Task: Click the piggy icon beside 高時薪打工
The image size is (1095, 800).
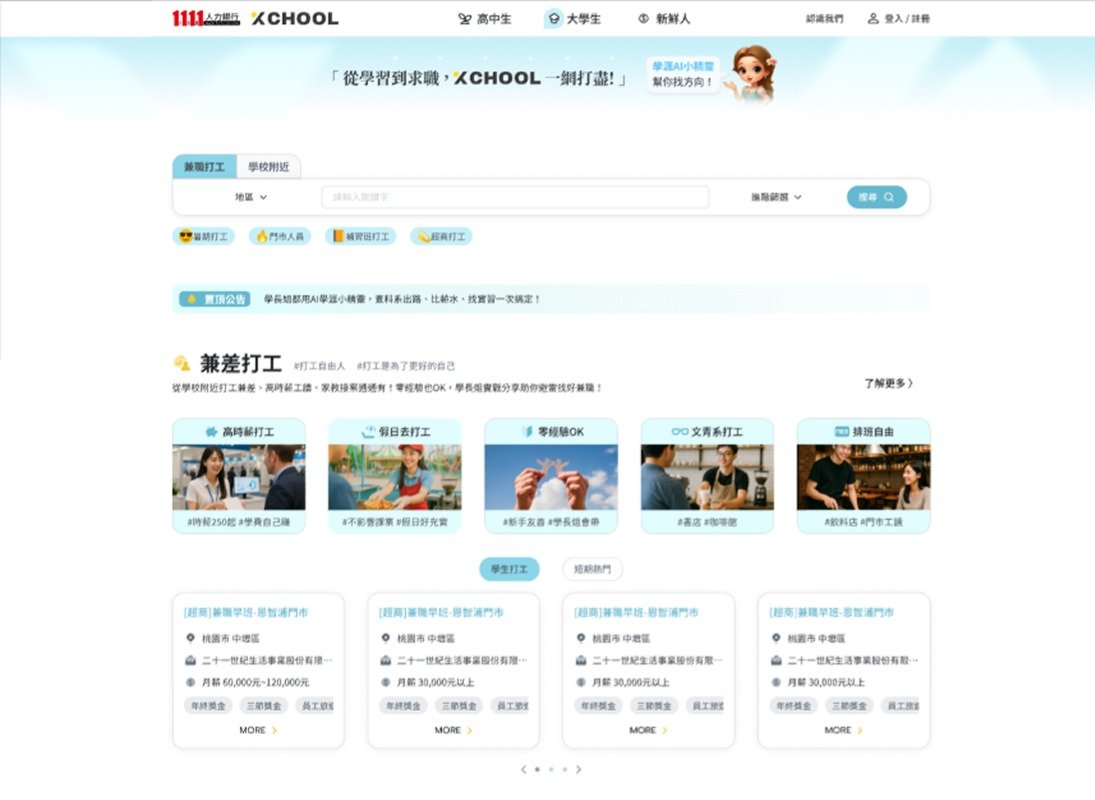Action: [212, 432]
